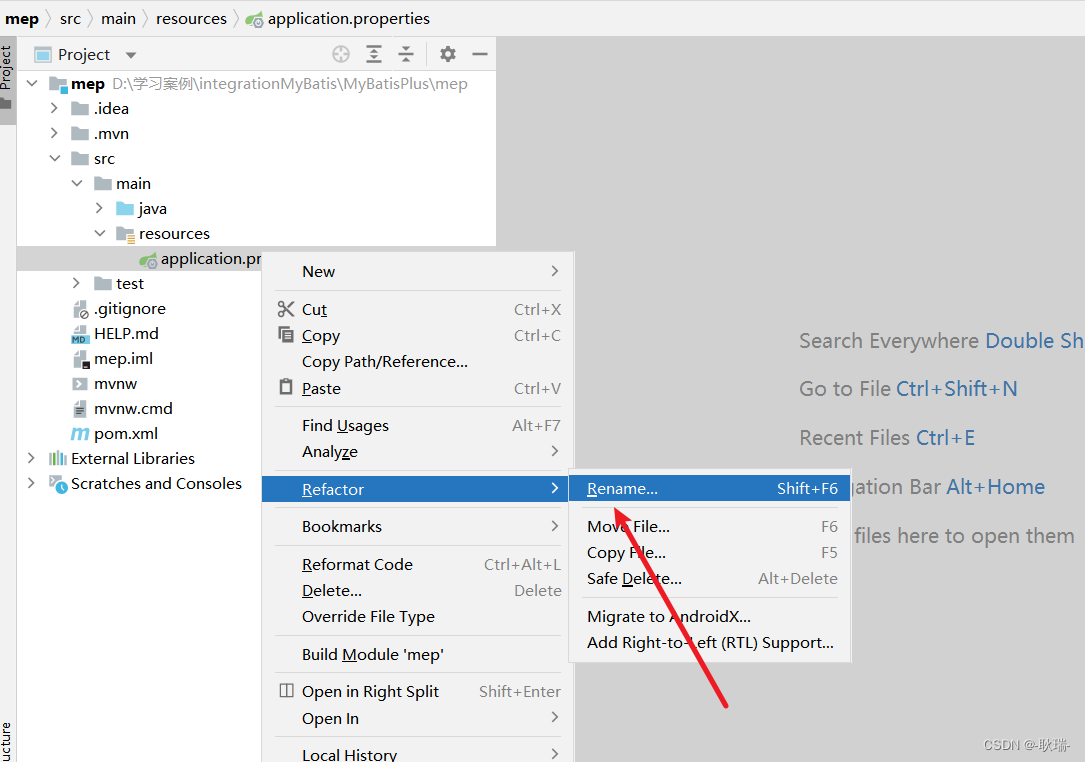Choose Find Usages from context menu
The image size is (1085, 762).
(x=418, y=425)
